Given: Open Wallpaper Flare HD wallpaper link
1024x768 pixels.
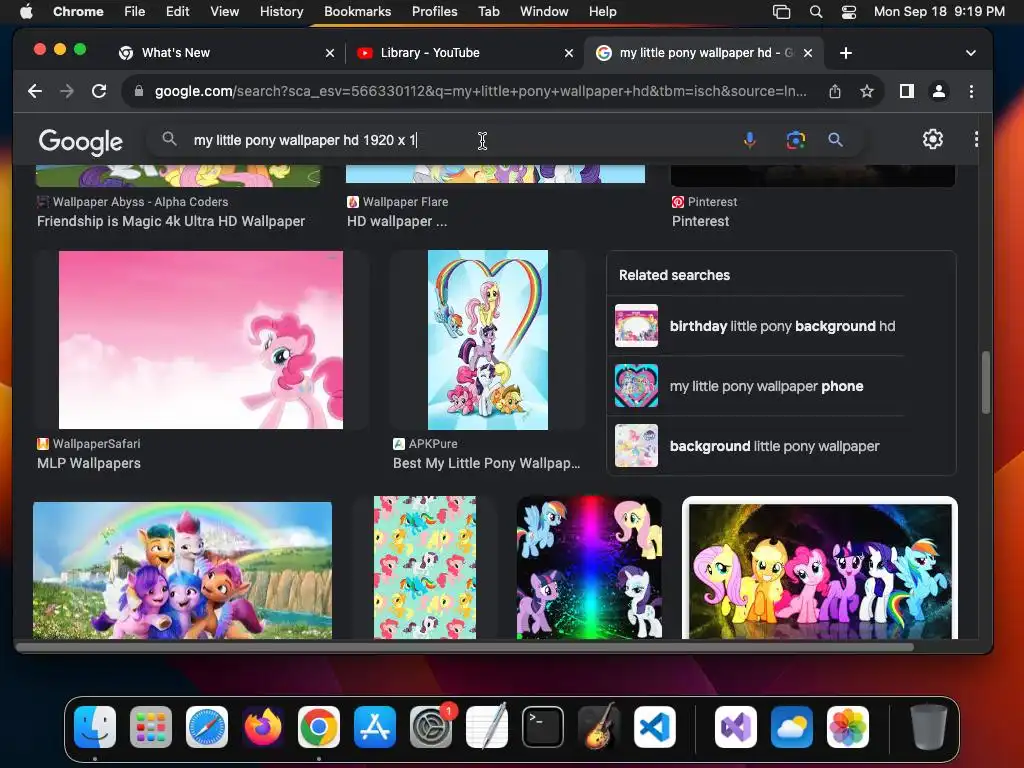Looking at the screenshot, I should point(397,221).
